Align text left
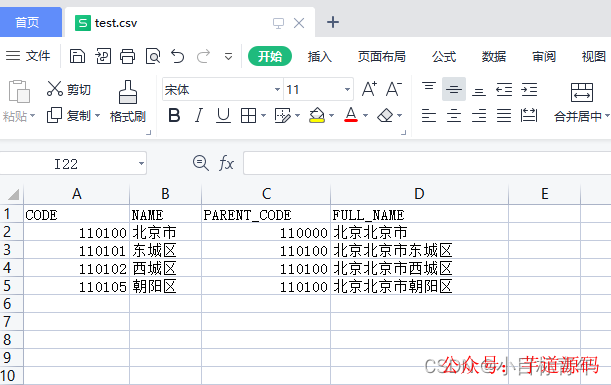This screenshot has width=611, height=385. 429,116
